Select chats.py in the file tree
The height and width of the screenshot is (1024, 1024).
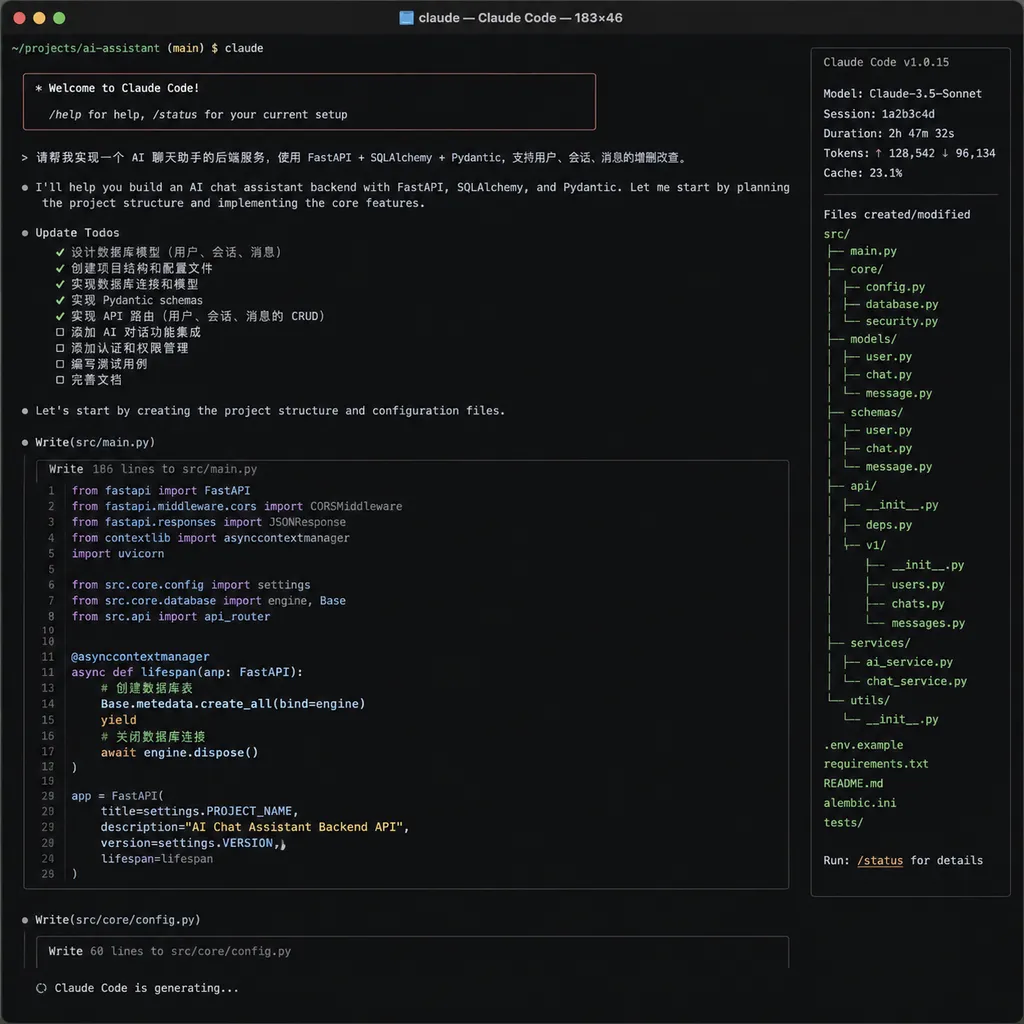918,604
